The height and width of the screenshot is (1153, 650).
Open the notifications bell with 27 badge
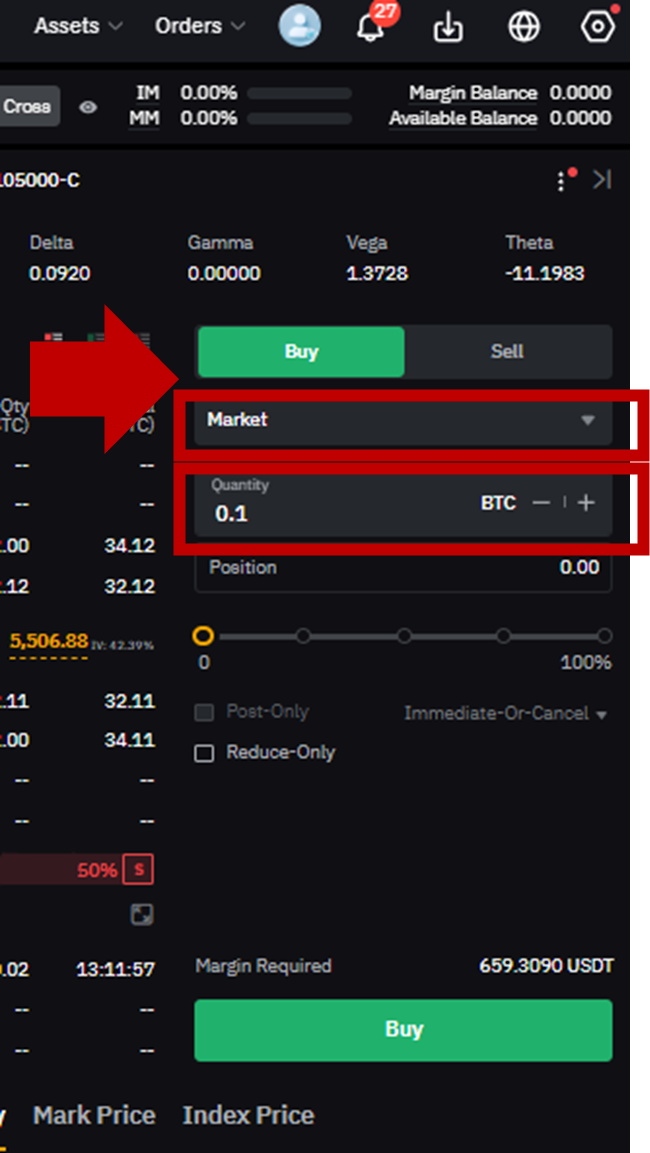tap(370, 27)
